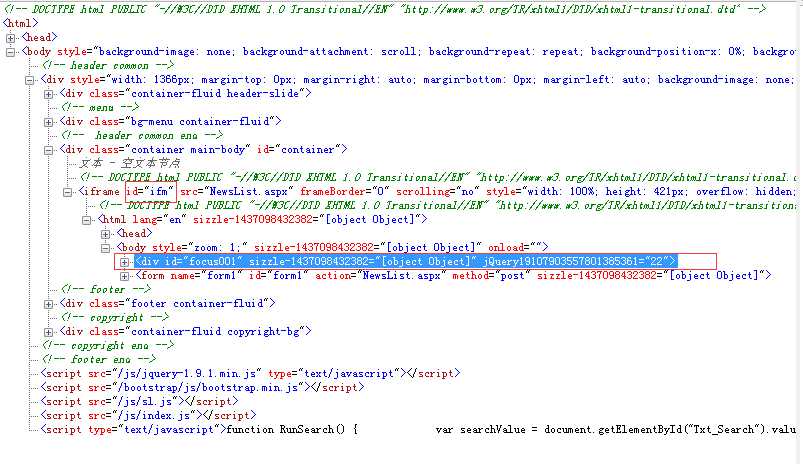Select the body background-image style line
The height and width of the screenshot is (464, 803).
(x=409, y=51)
